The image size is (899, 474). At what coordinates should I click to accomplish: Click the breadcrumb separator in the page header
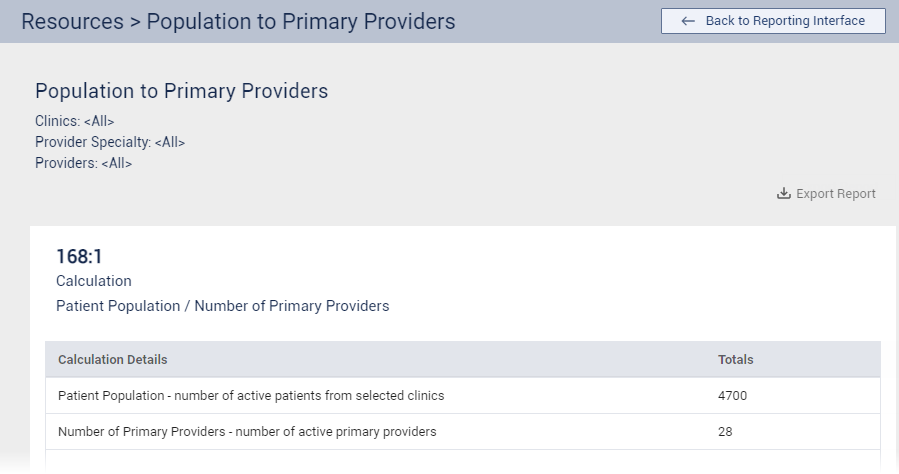click(135, 21)
